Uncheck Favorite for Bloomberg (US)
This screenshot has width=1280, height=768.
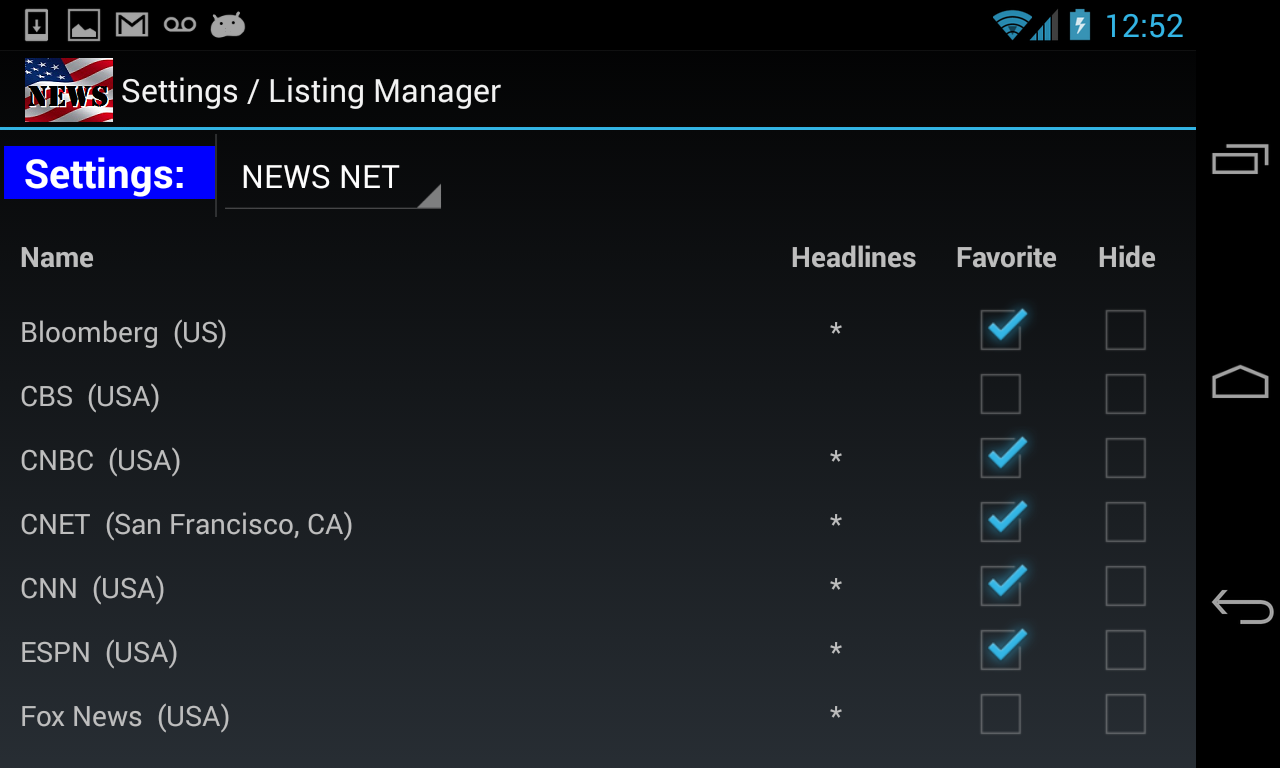(1001, 330)
